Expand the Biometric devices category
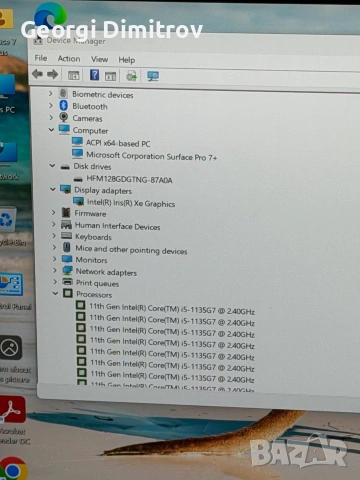This screenshot has width=360, height=480. tap(51, 94)
